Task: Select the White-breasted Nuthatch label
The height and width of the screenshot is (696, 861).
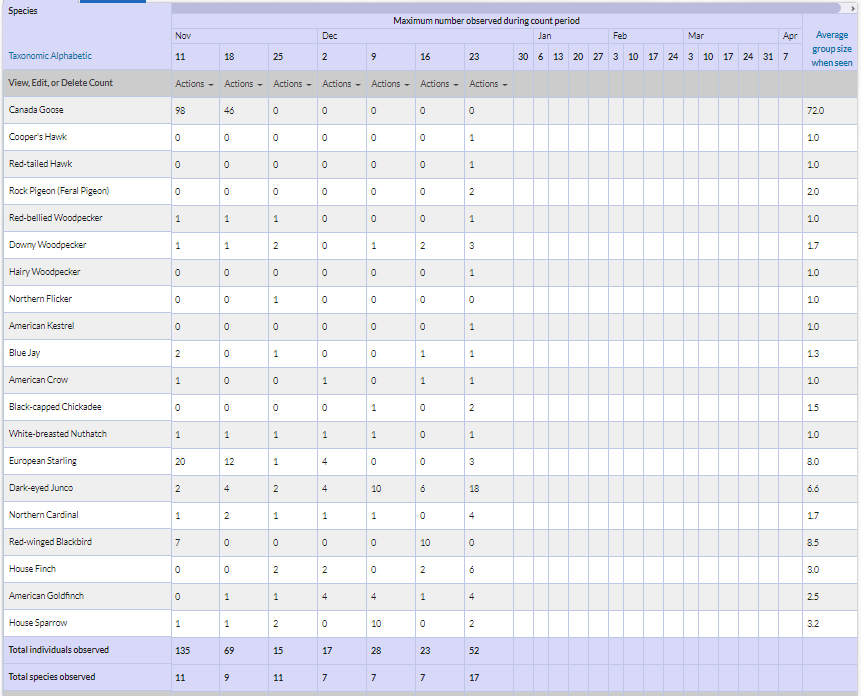Action: pos(58,434)
